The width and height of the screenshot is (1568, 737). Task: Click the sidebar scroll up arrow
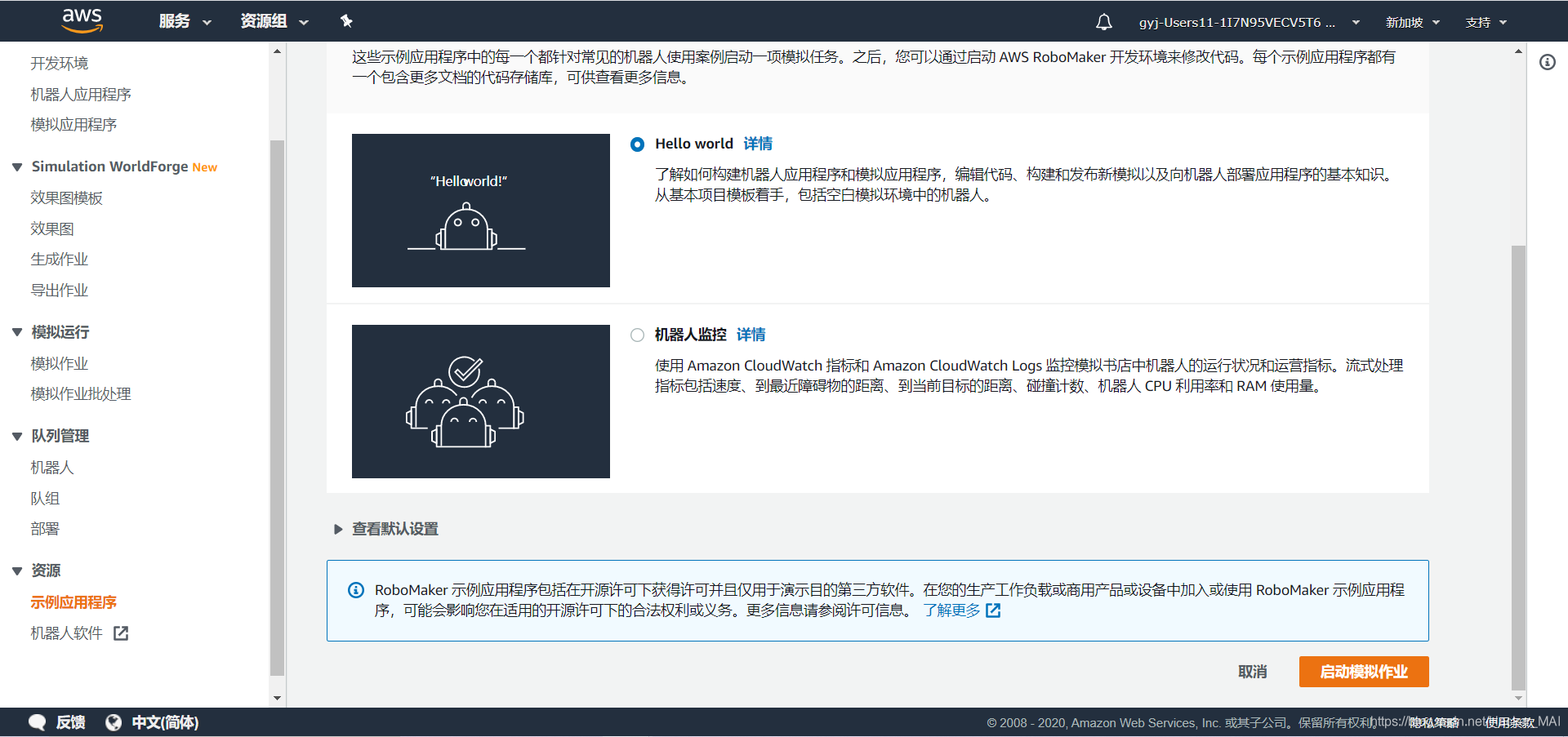[277, 51]
